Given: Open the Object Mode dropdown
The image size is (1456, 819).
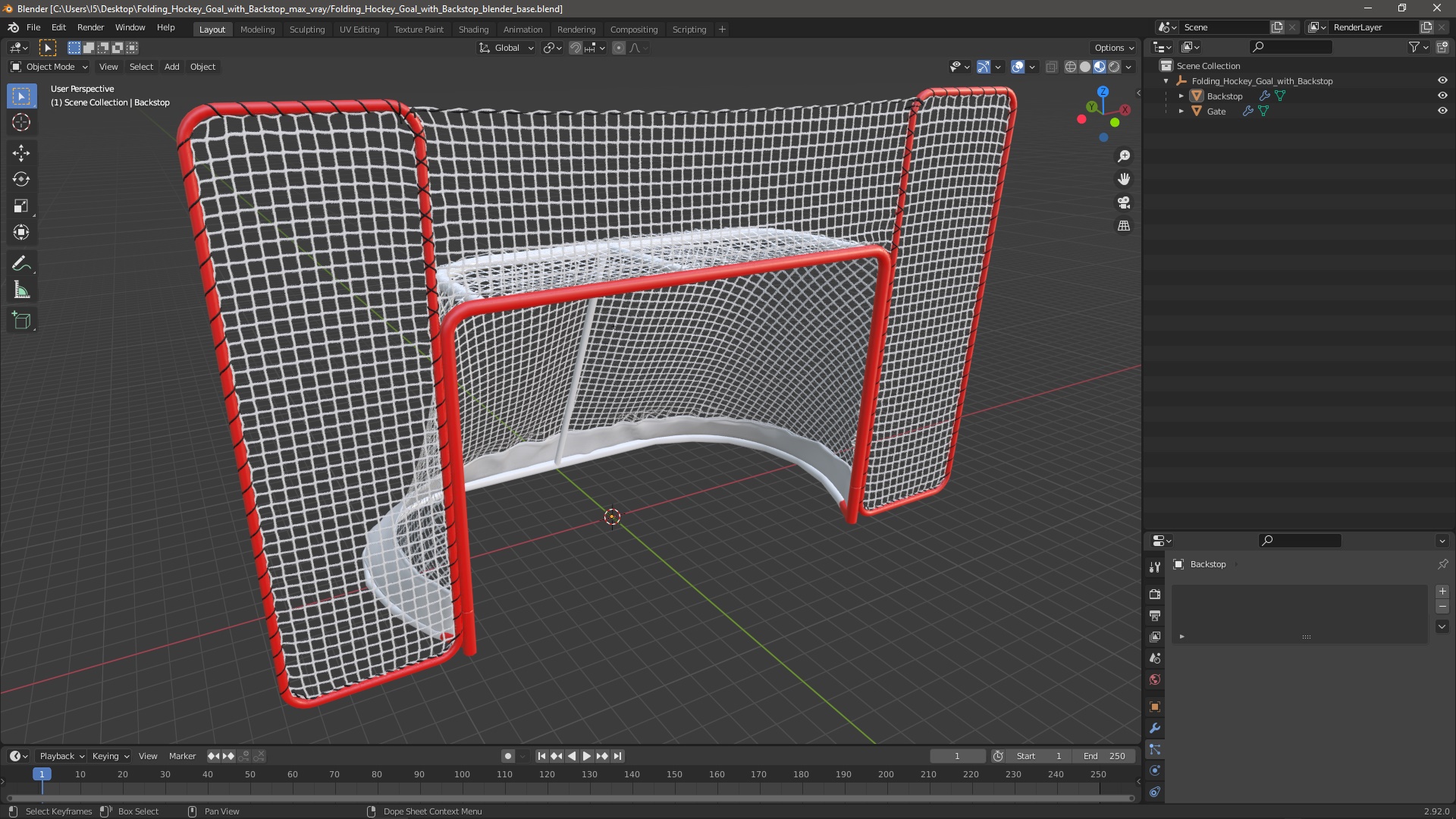Looking at the screenshot, I should click(x=49, y=67).
